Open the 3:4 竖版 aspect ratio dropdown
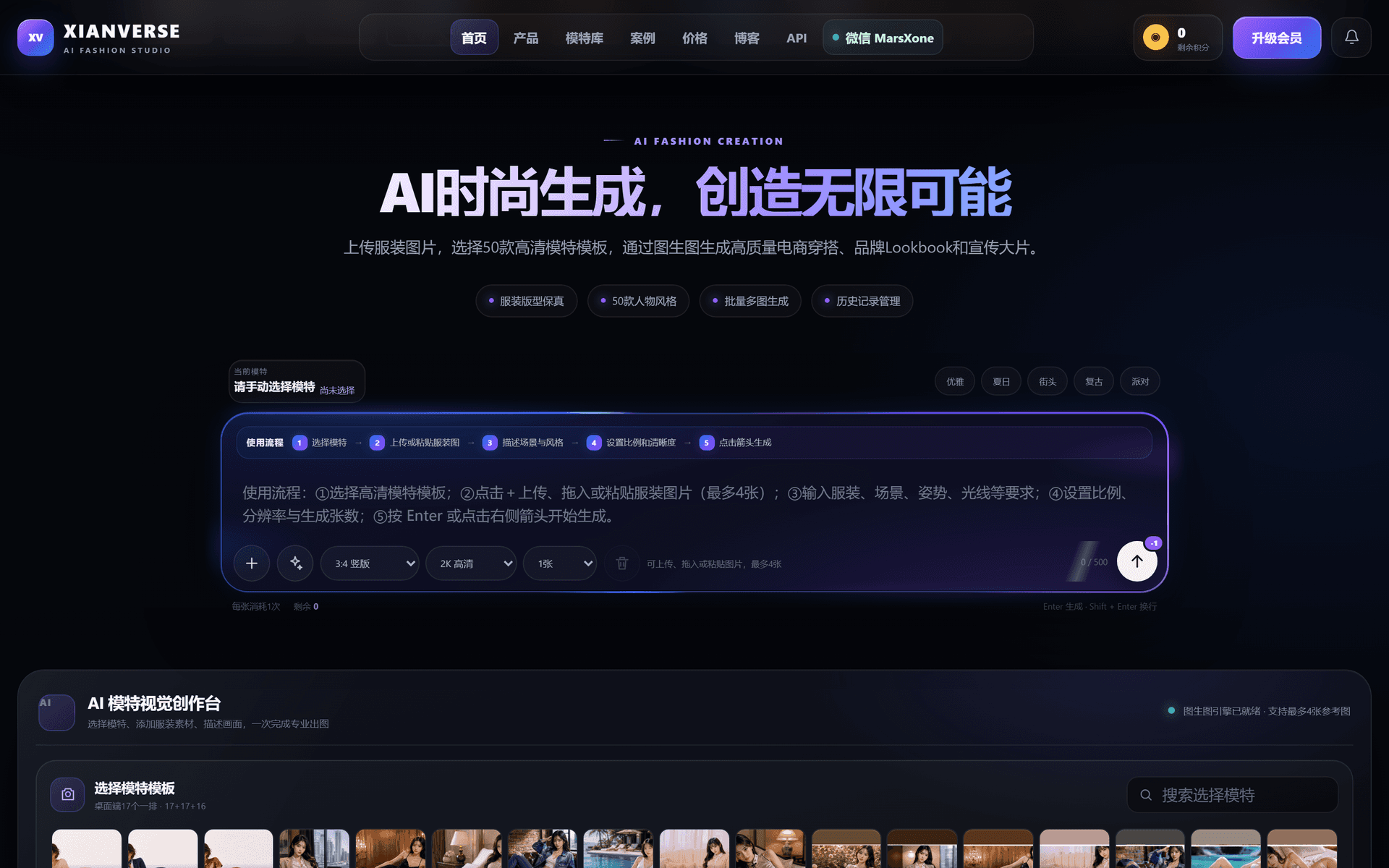This screenshot has width=1389, height=868. point(370,563)
